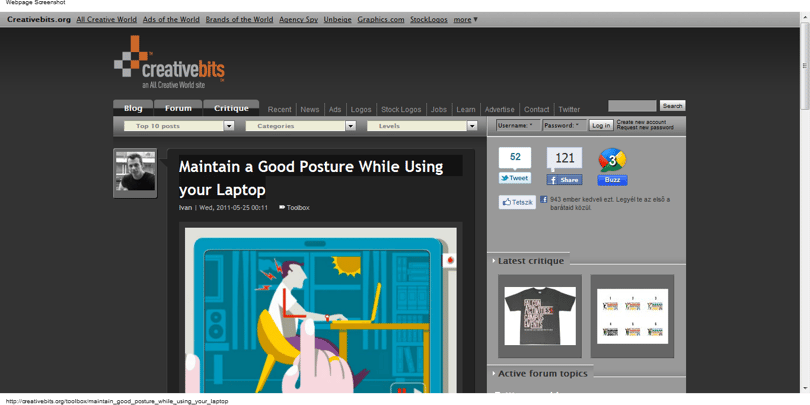Switch to the Blog tab
This screenshot has width=810, height=405.
point(133,108)
